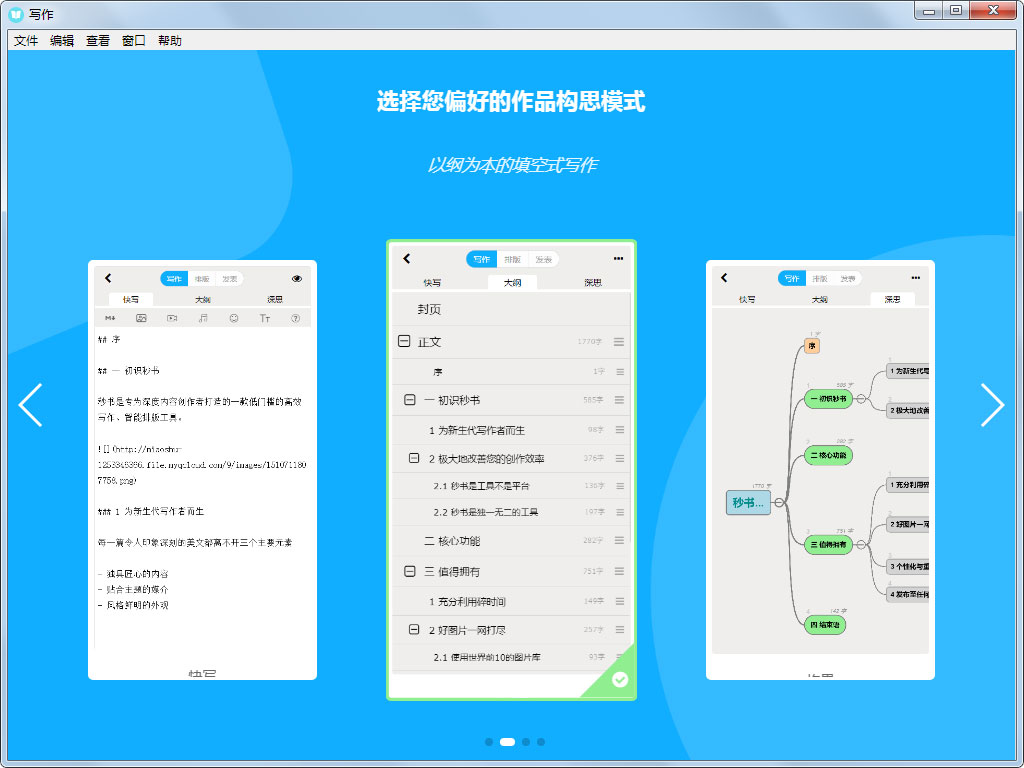1024x768 pixels.
Task: Click the question mark help icon
Action: [x=295, y=318]
